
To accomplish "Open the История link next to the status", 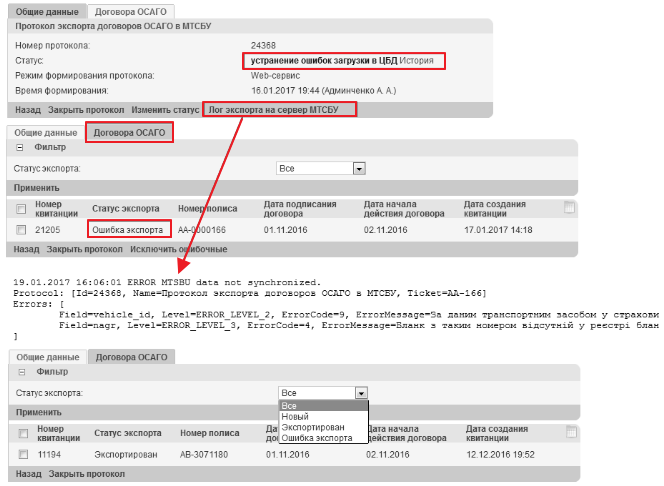I will pos(416,61).
